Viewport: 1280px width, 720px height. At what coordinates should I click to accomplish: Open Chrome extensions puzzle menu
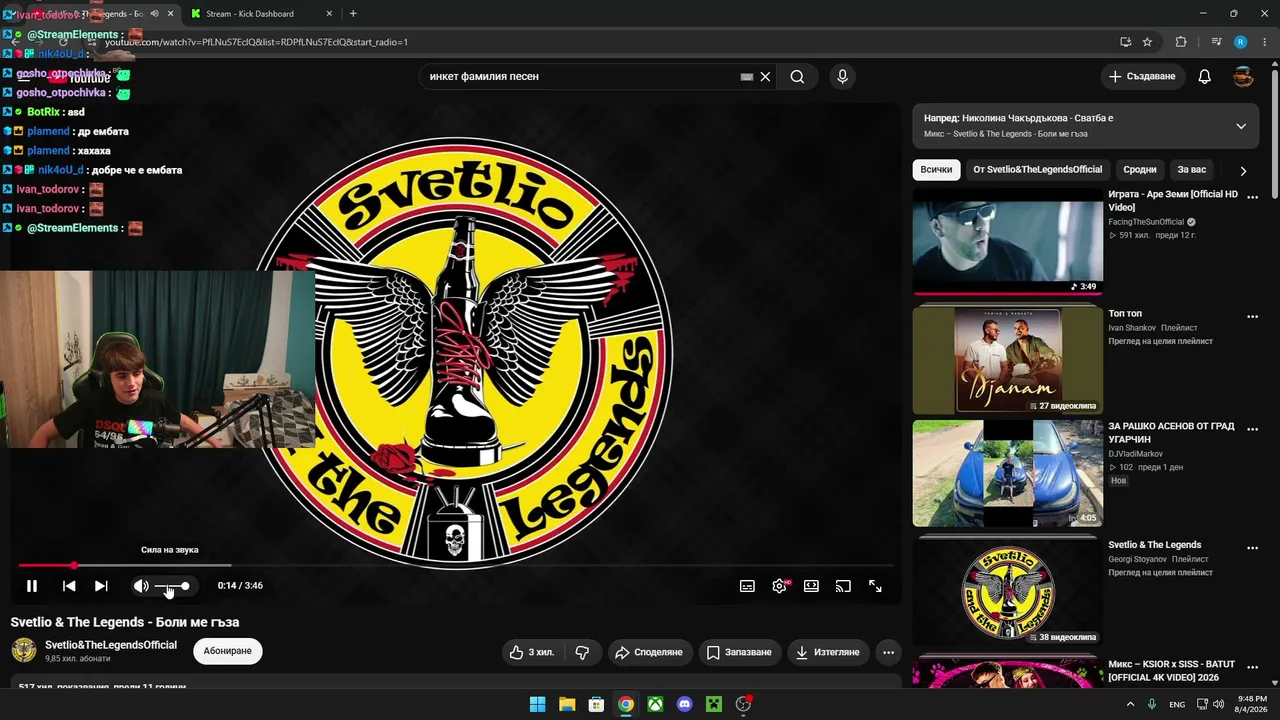1181,42
